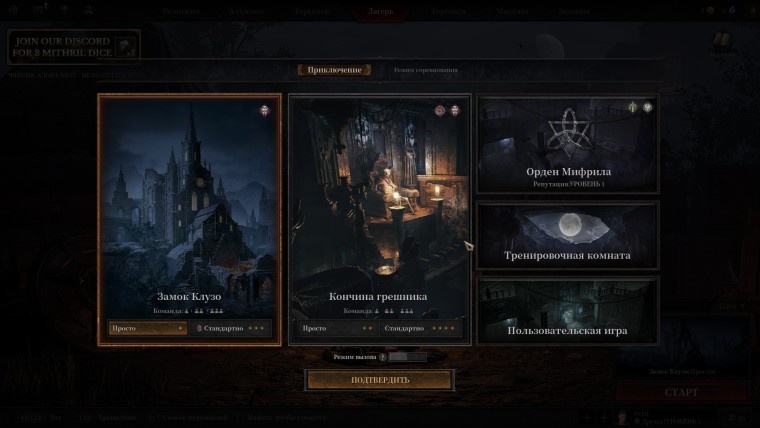Click the dice icon in Discord banner
Viewport: 760px width, 428px height.
127,47
